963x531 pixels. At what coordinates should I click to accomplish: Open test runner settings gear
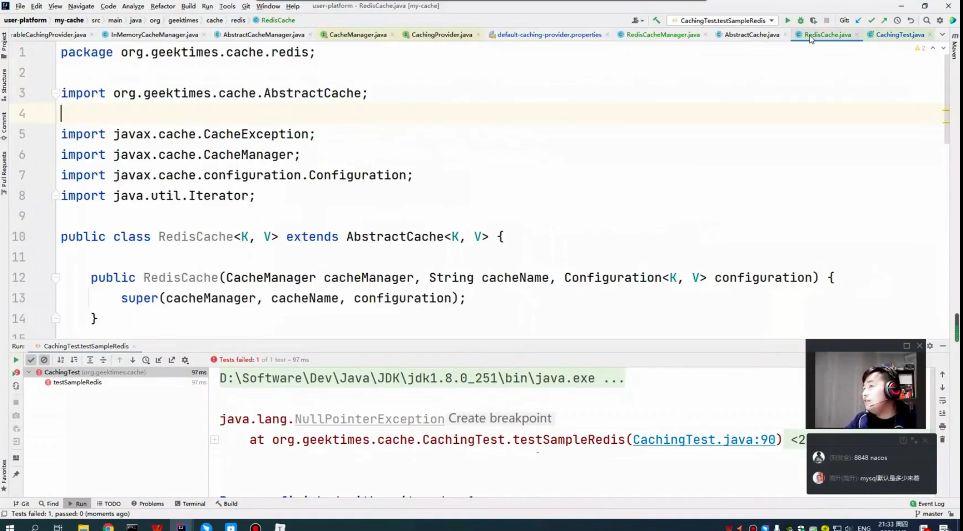[x=187, y=360]
